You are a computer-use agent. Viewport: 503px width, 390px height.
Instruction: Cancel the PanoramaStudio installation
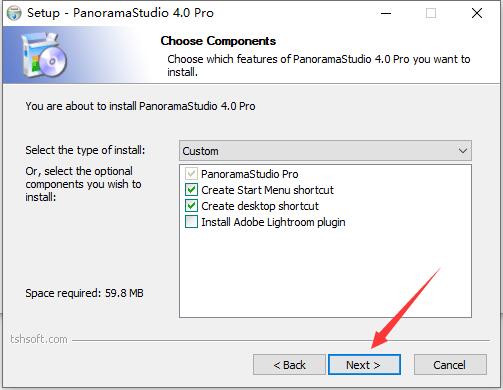tap(450, 365)
